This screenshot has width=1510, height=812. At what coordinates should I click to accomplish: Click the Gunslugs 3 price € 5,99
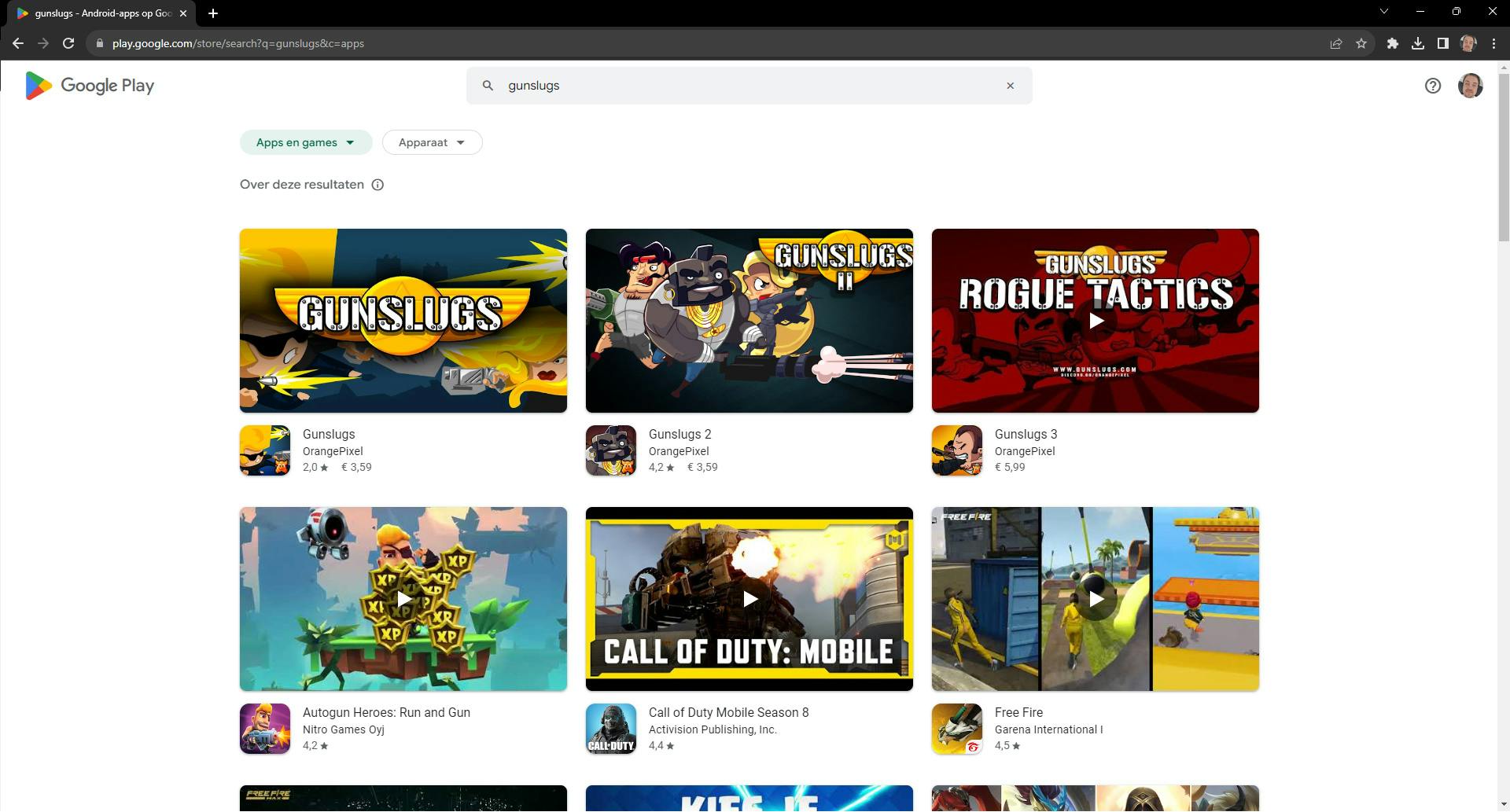coord(1010,467)
